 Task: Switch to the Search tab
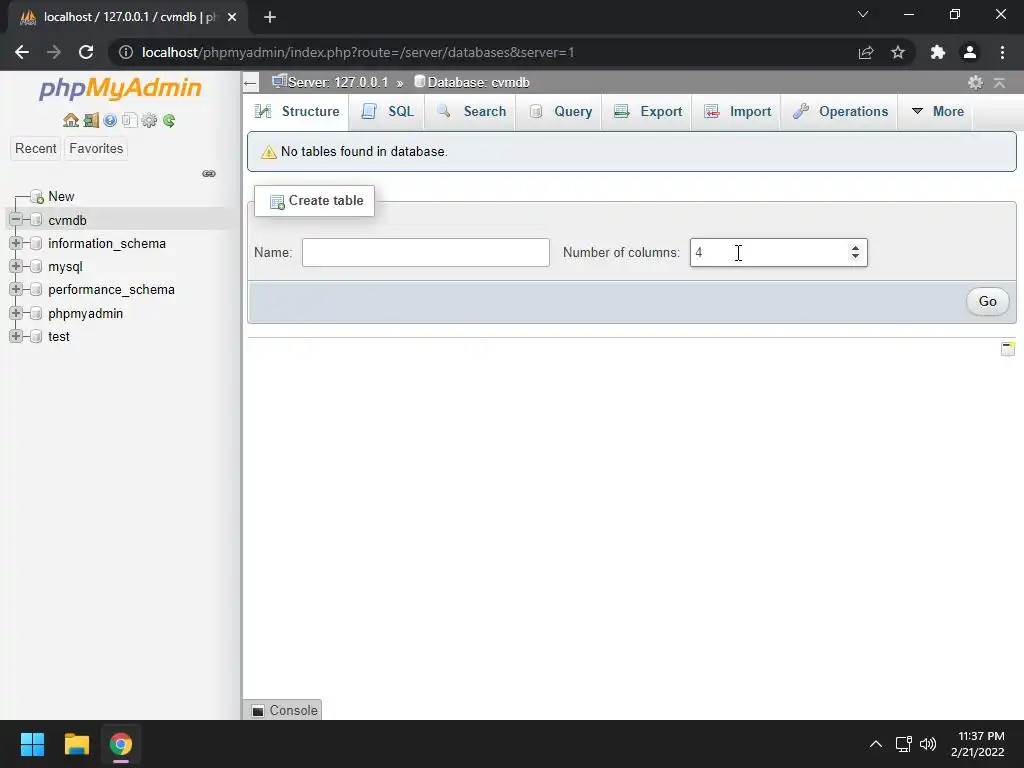click(470, 112)
